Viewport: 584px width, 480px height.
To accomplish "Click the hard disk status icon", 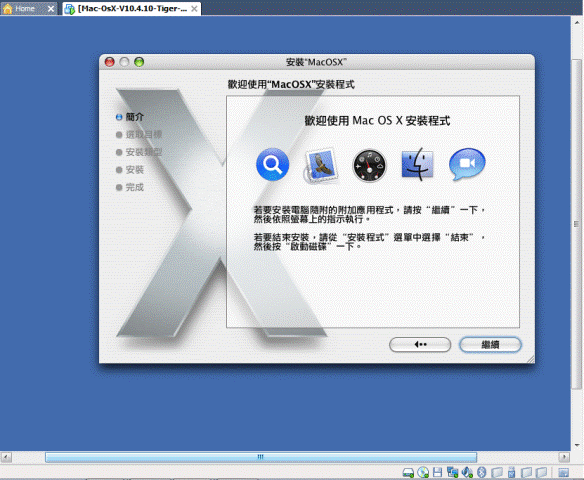I will (408, 473).
